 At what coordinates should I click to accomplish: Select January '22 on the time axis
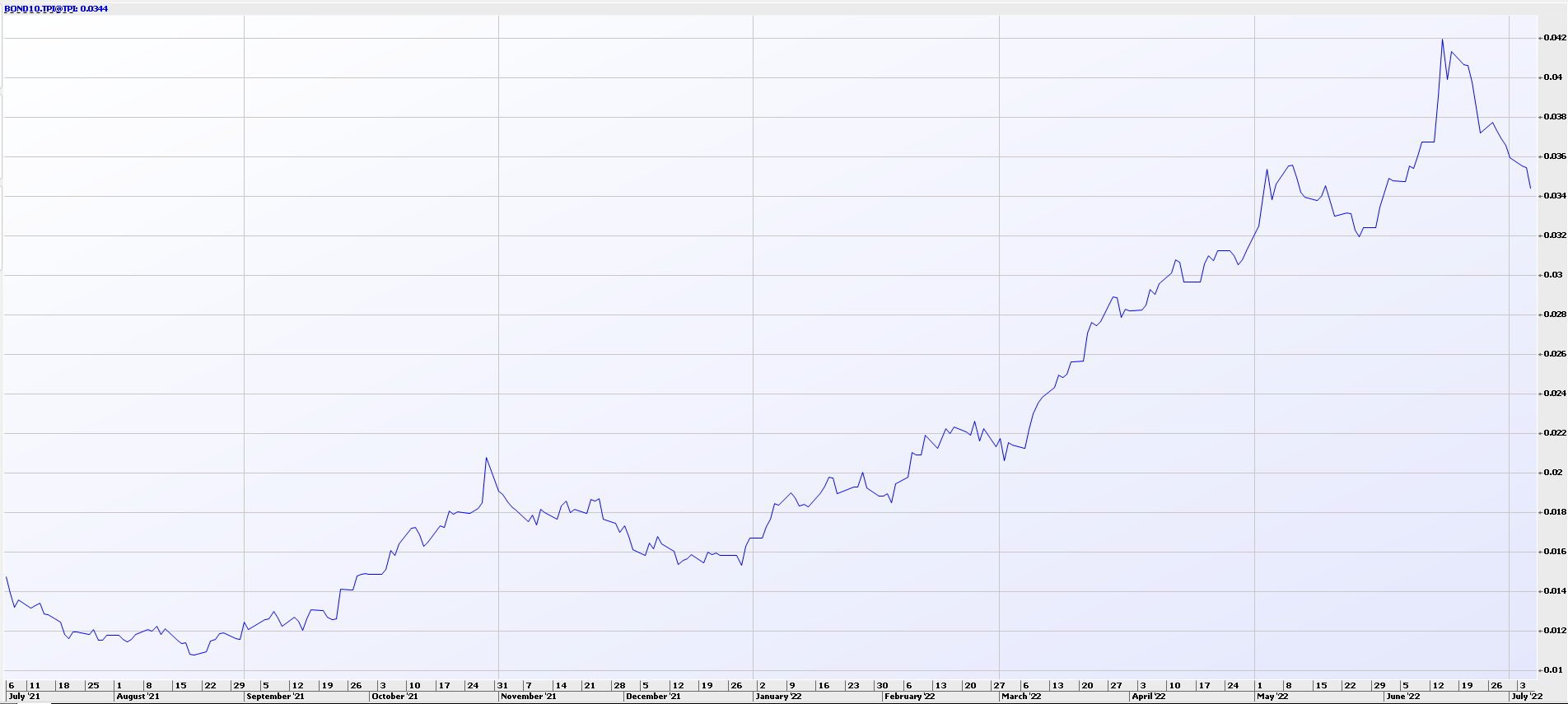click(x=778, y=697)
